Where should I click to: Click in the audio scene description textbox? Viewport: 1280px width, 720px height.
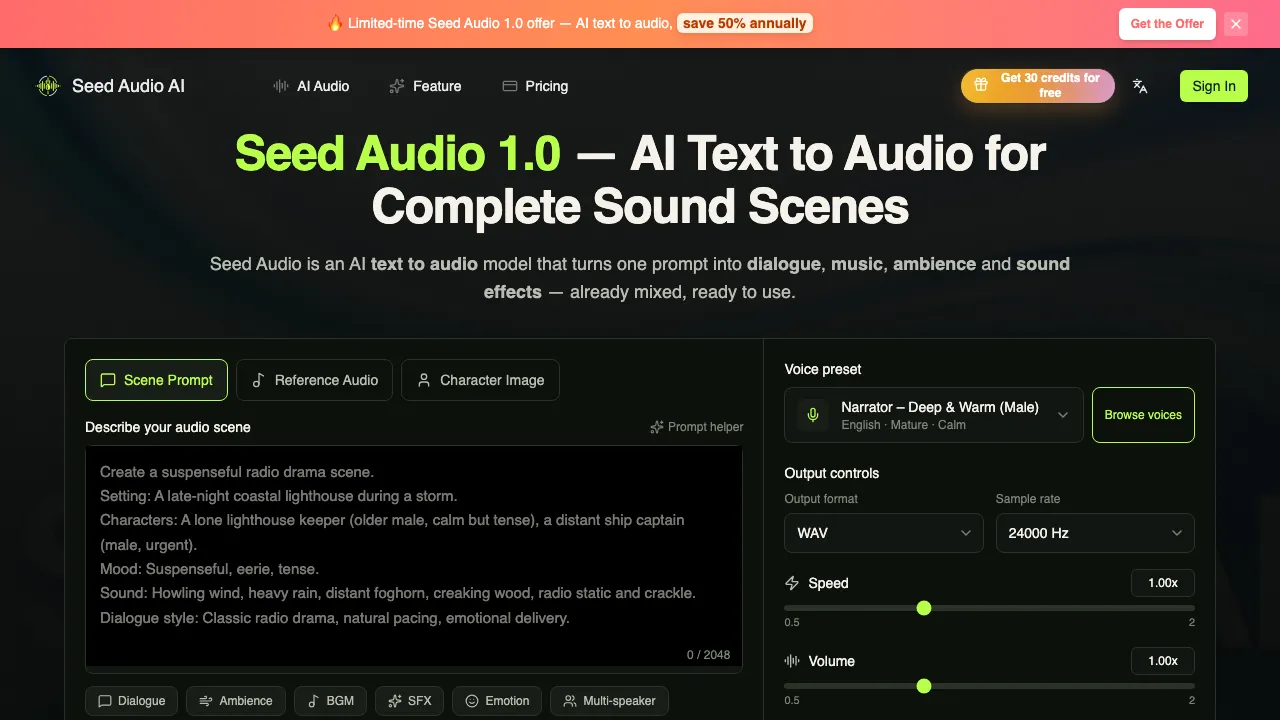tap(414, 558)
